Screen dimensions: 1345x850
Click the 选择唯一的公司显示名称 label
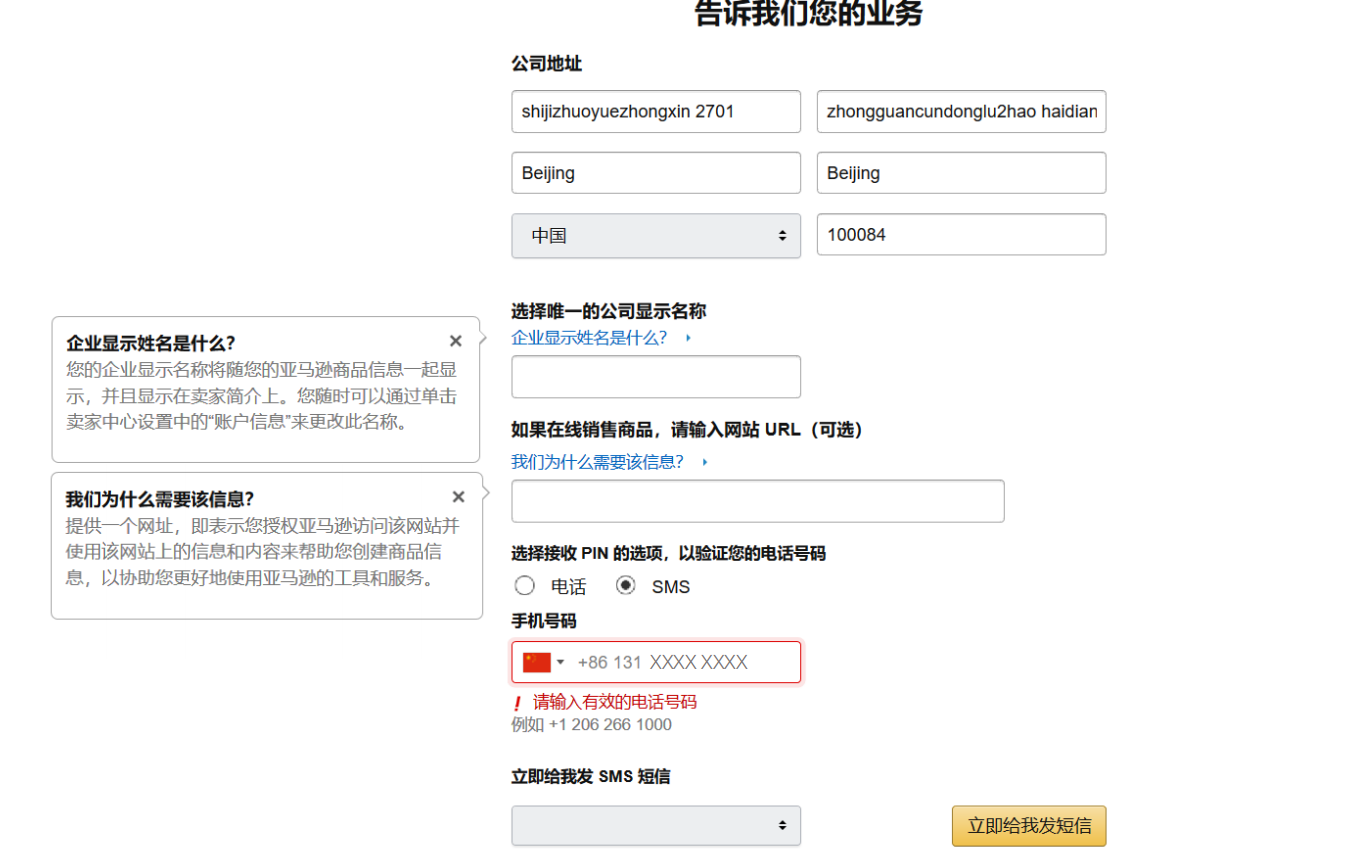[609, 311]
